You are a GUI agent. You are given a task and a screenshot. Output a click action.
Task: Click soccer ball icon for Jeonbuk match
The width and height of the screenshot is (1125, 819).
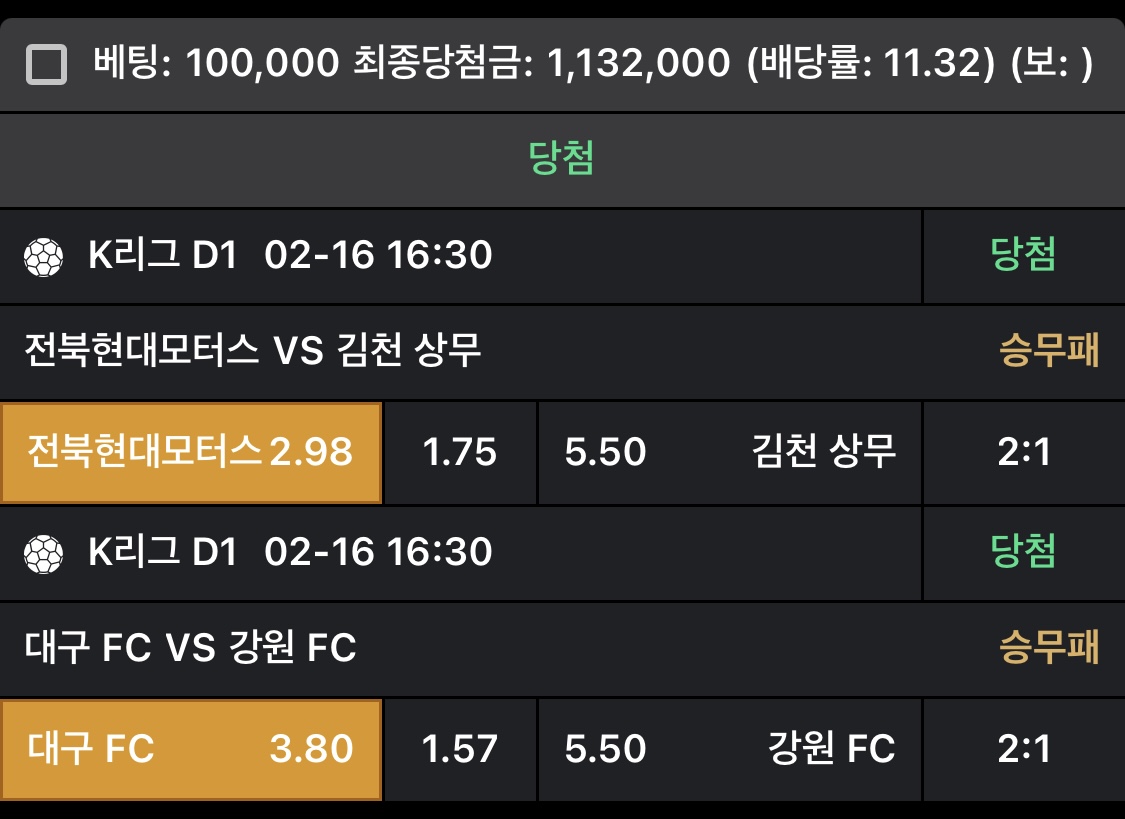pyautogui.click(x=43, y=257)
